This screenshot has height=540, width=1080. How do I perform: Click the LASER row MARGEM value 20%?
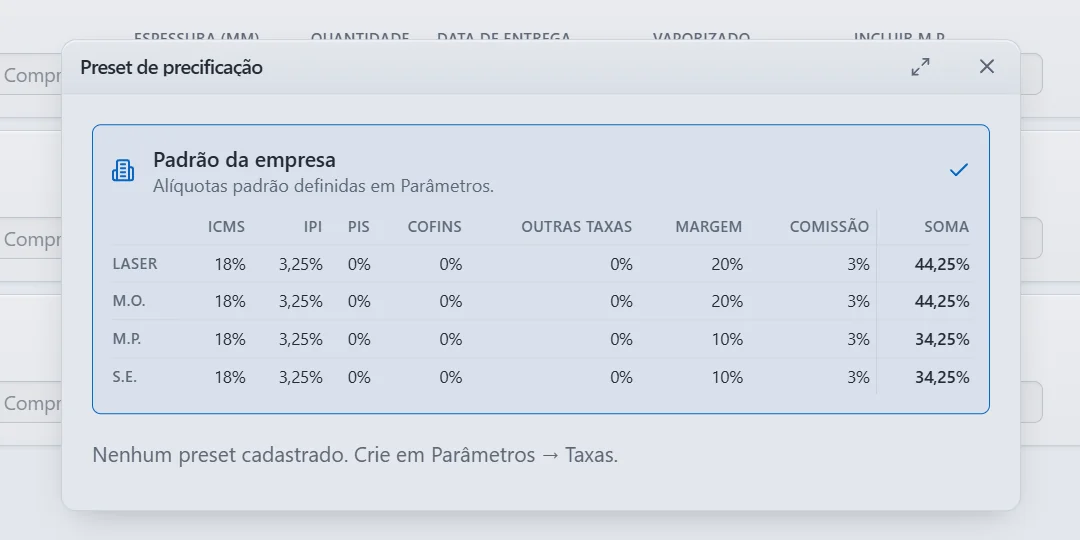[727, 264]
